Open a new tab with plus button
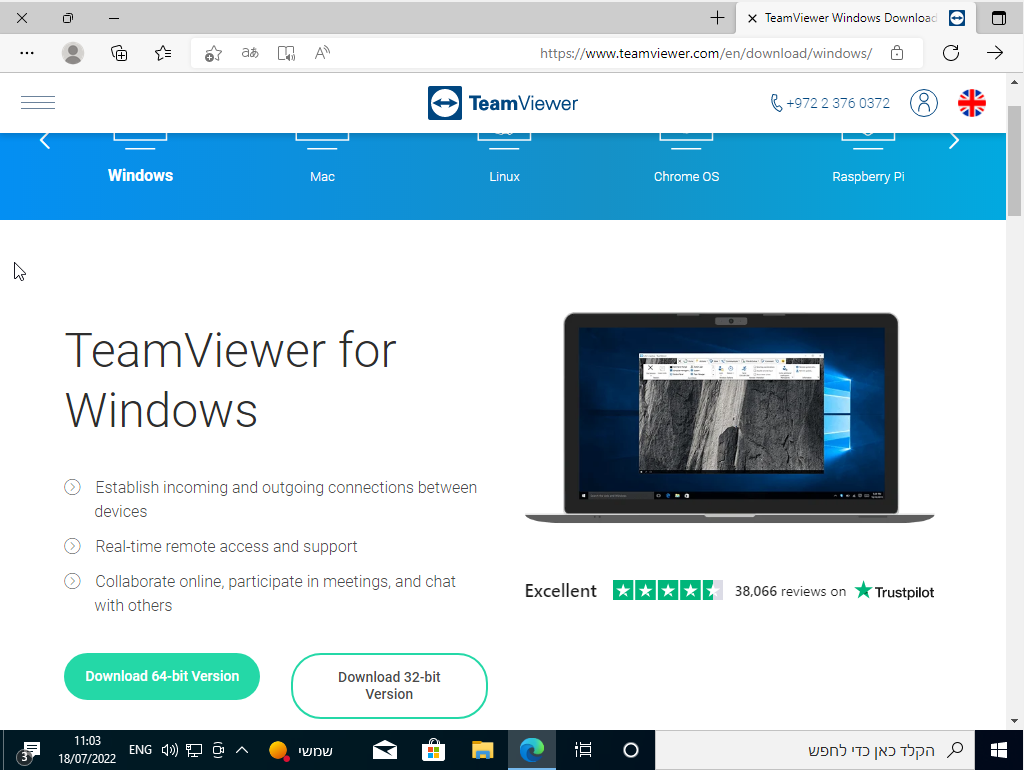 [717, 18]
